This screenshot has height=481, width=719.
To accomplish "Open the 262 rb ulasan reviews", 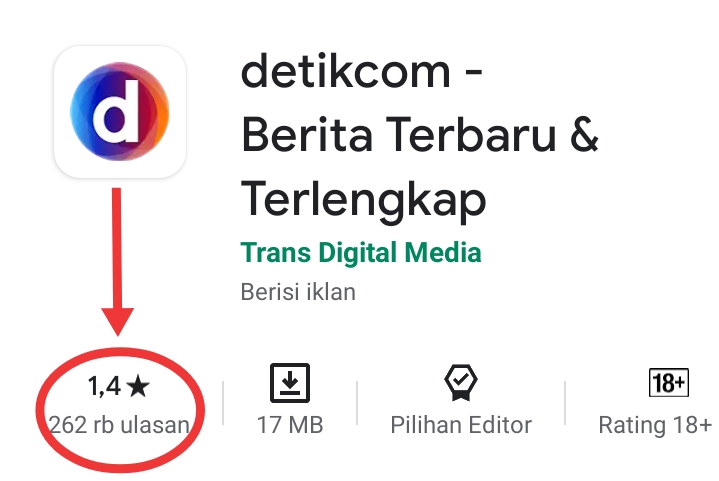I will 119,425.
